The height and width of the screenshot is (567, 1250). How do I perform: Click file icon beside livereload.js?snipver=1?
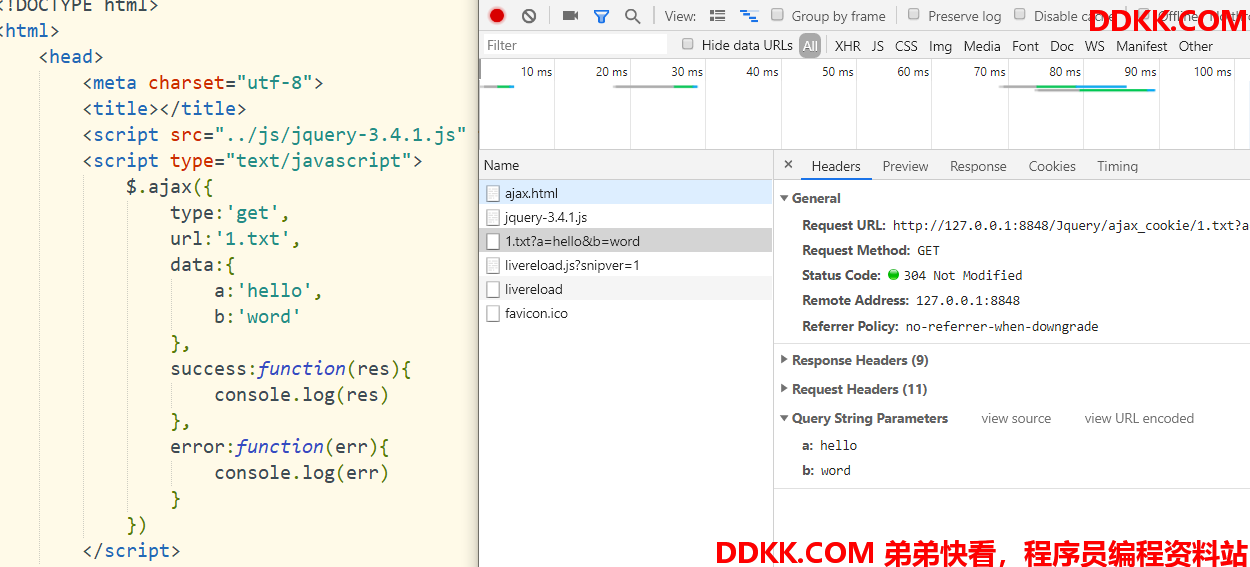(492, 265)
